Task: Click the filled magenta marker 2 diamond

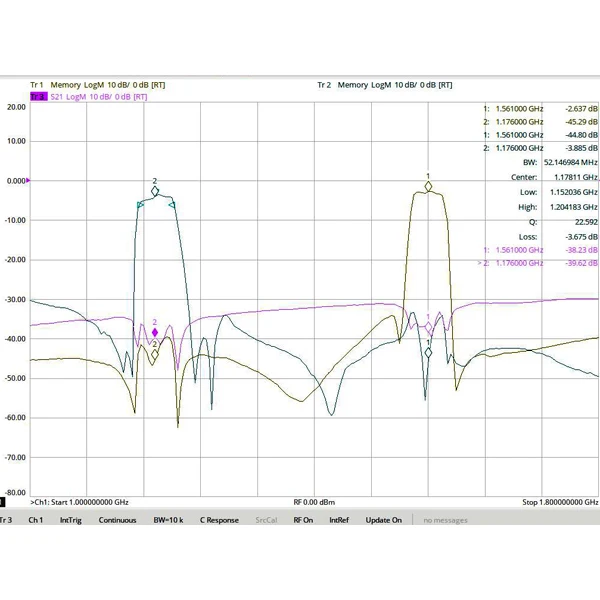Action: coord(155,333)
